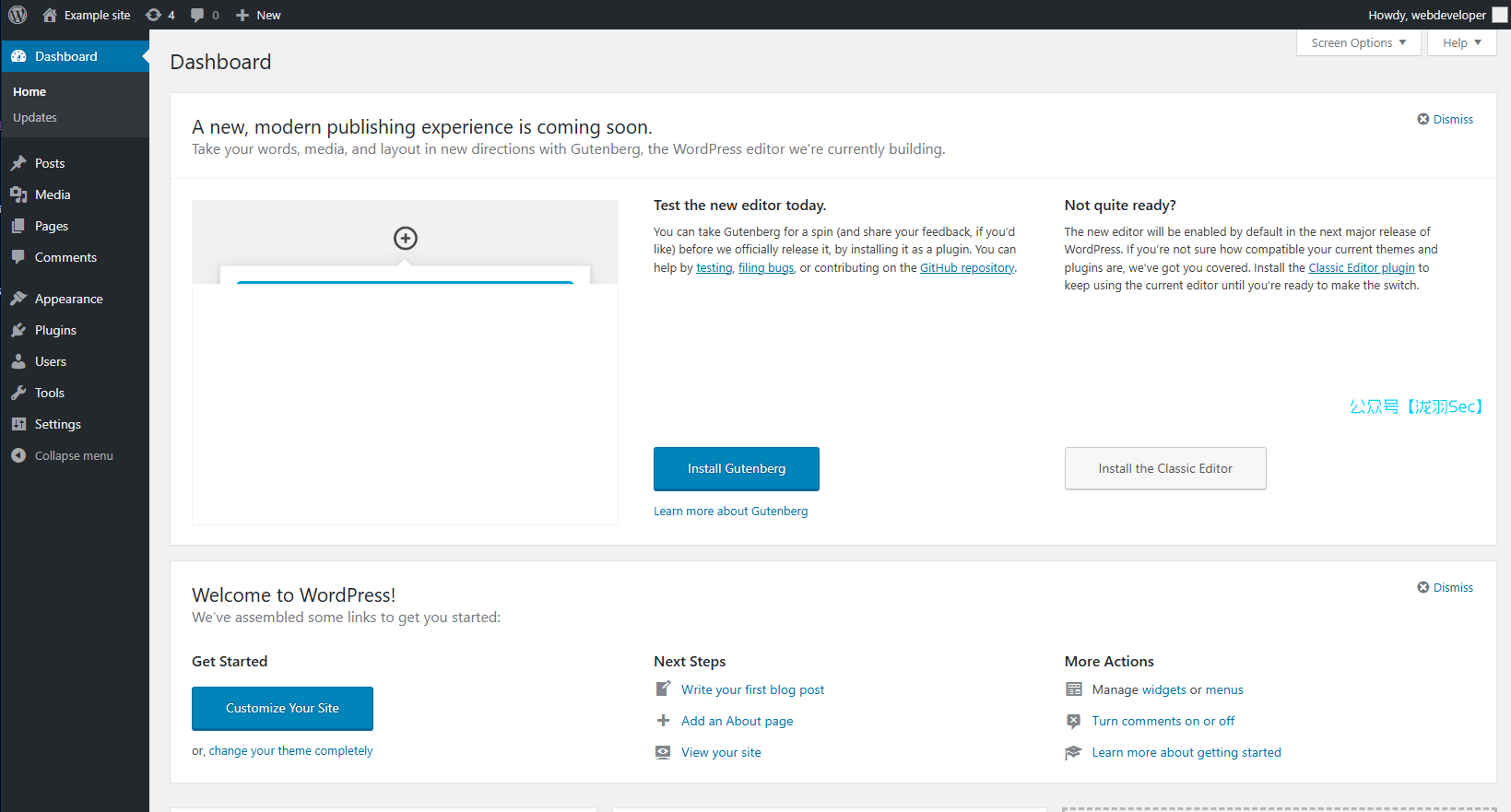Viewport: 1511px width, 812px height.
Task: Click the comments bubble icon in admin bar
Action: tap(204, 15)
